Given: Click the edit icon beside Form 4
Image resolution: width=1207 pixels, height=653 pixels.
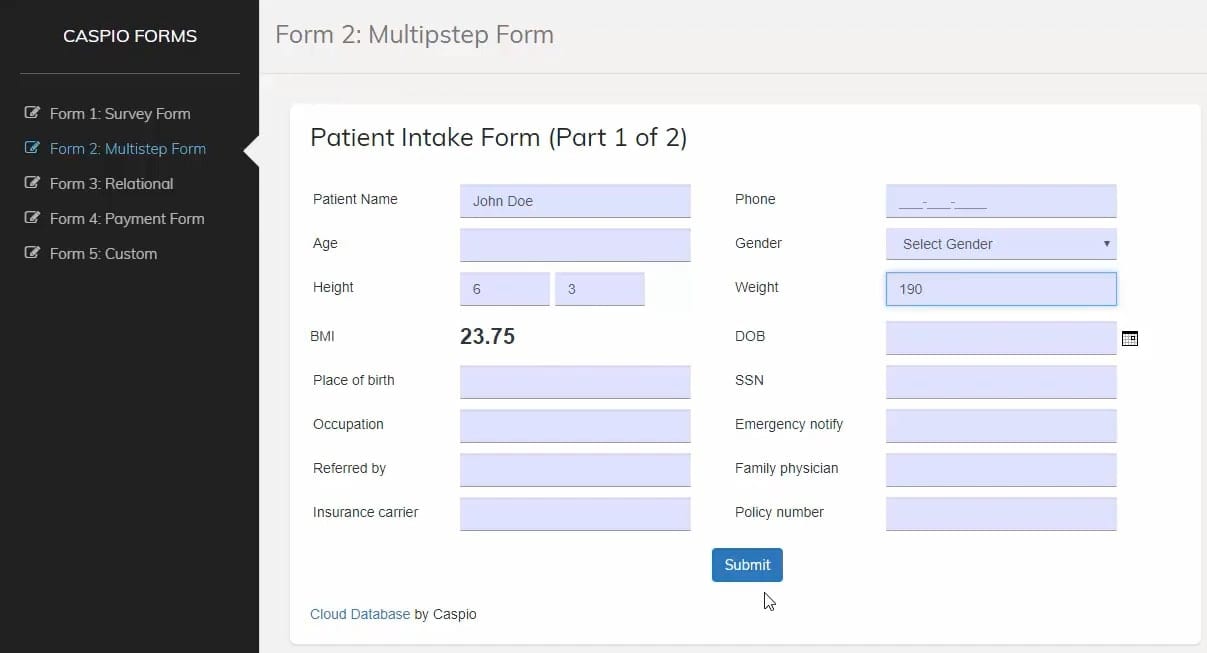Looking at the screenshot, I should click(32, 218).
